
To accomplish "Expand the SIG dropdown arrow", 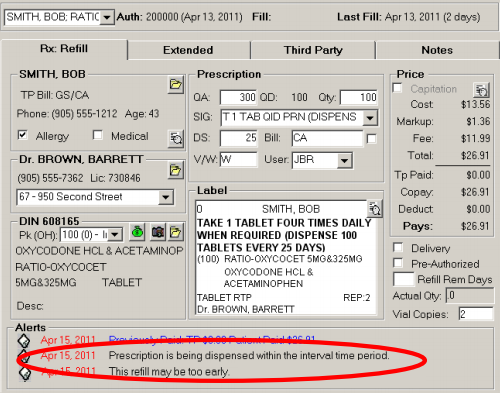I will point(370,118).
